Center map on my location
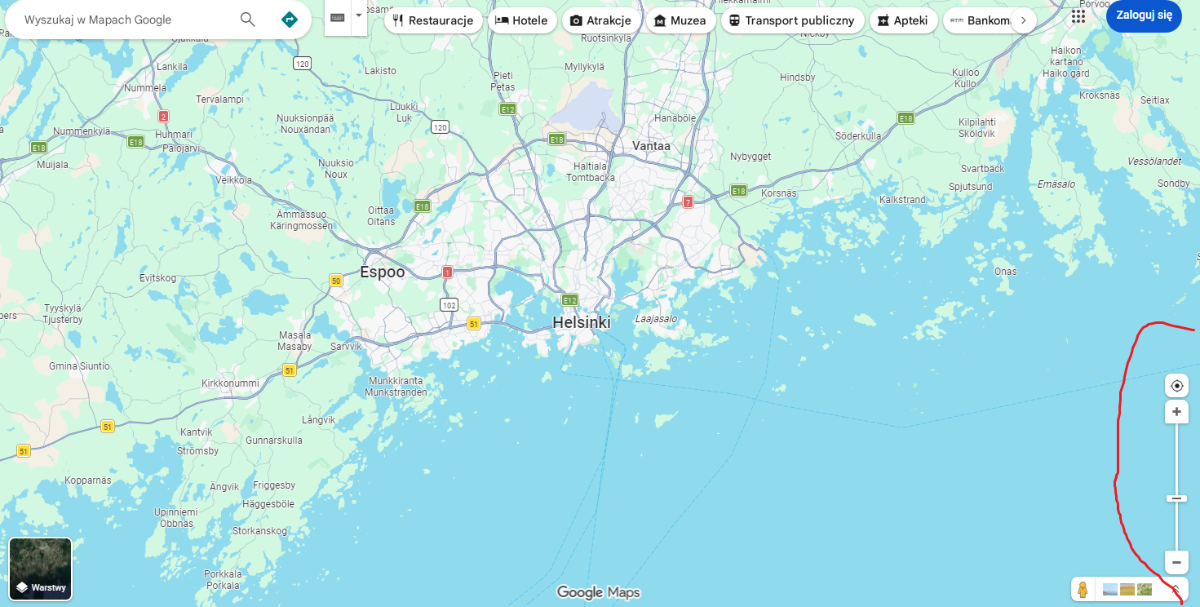1200x607 pixels. pyautogui.click(x=1177, y=386)
